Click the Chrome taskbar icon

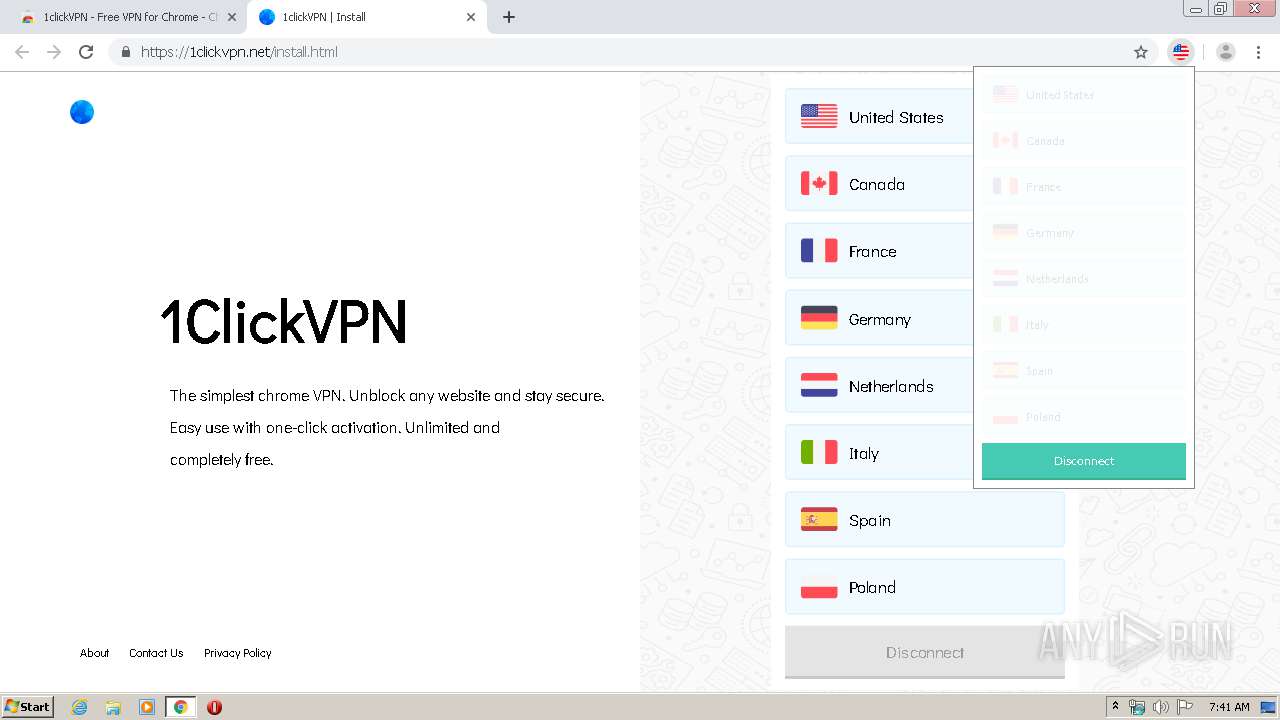pyautogui.click(x=180, y=707)
